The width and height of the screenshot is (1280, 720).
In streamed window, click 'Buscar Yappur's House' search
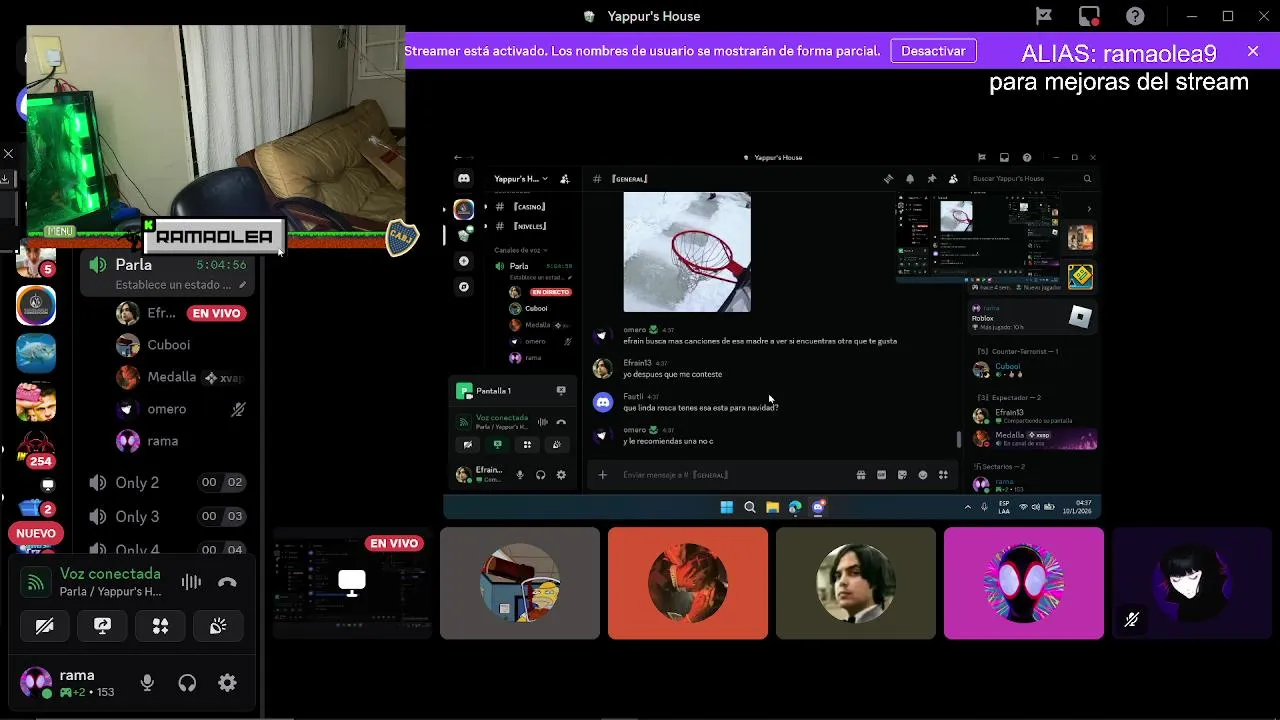[x=1032, y=179]
